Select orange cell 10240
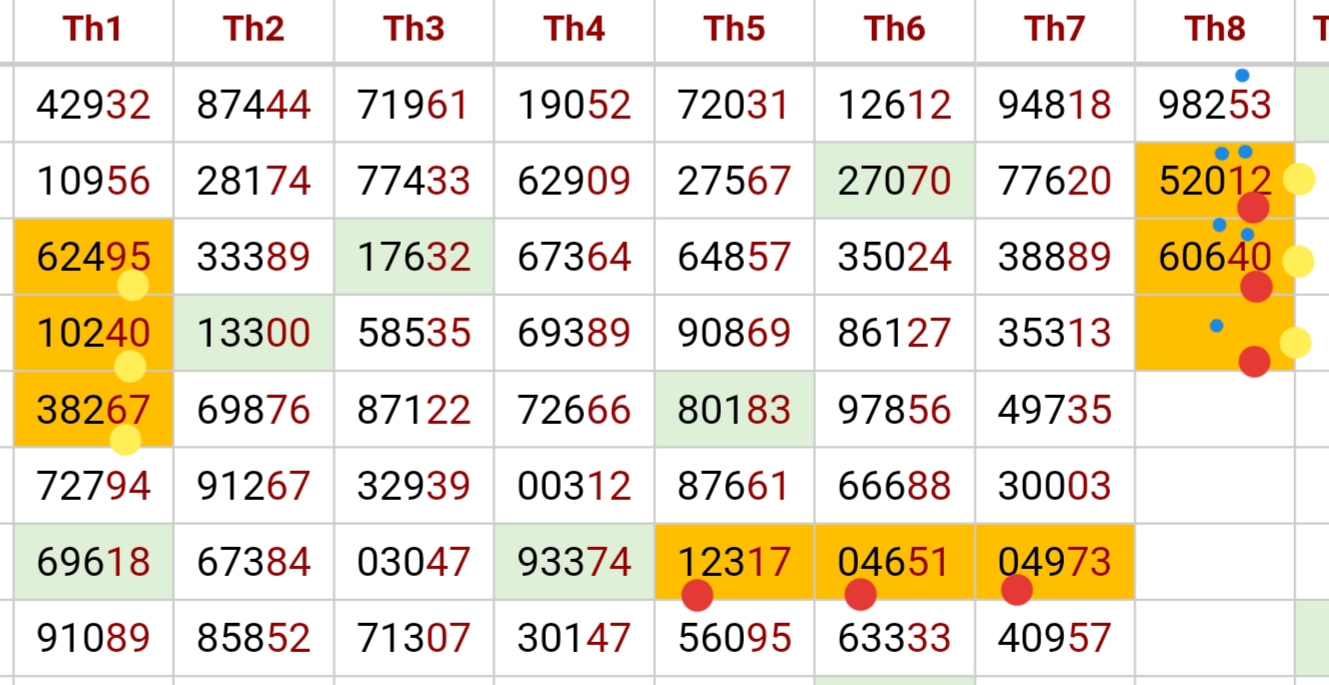The width and height of the screenshot is (1329, 685). click(93, 333)
